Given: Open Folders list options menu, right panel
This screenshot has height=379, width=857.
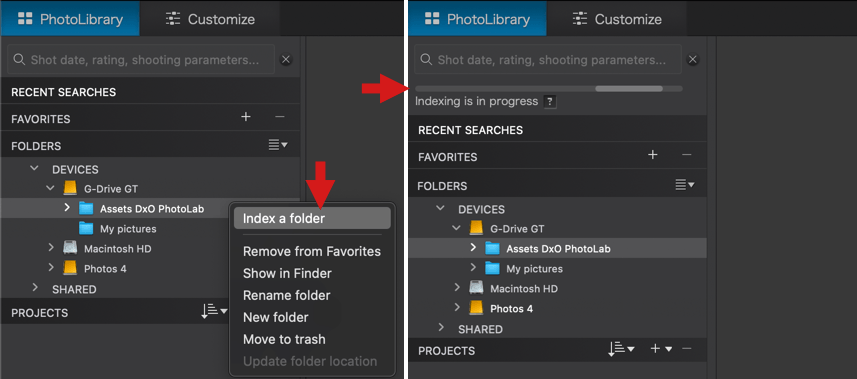Looking at the screenshot, I should [685, 185].
